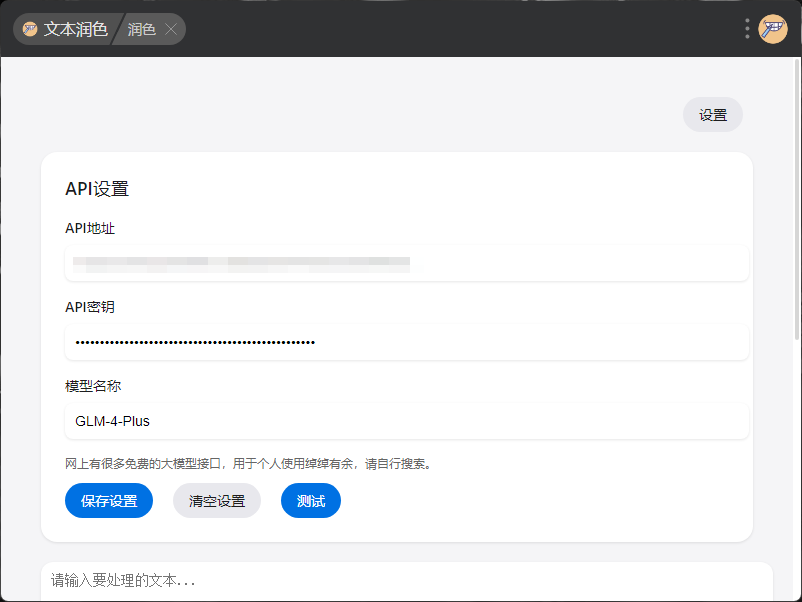The image size is (802, 602).
Task: Select the 文本润色 plugin name tab
Action: point(76,29)
